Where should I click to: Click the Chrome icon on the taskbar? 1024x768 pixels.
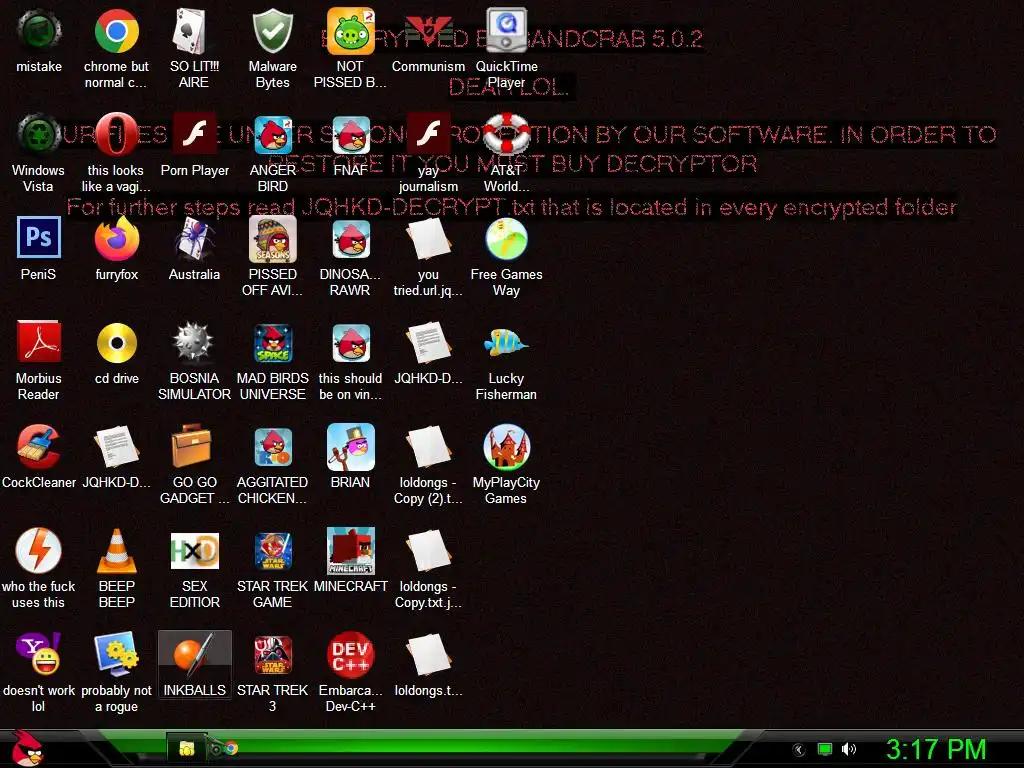pos(230,749)
